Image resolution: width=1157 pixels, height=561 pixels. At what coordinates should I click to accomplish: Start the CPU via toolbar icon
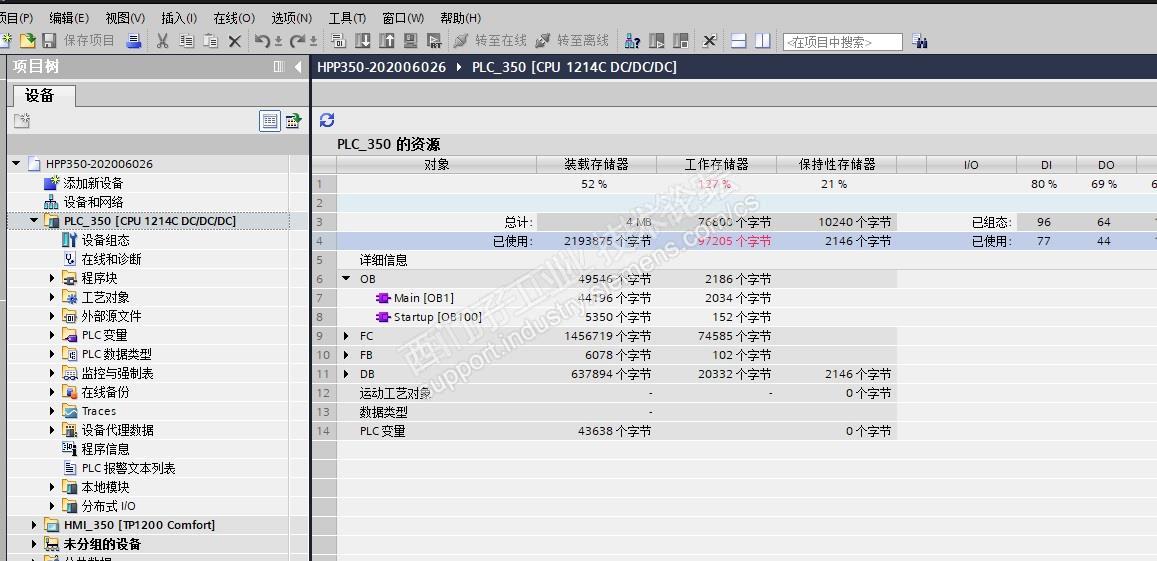[657, 41]
